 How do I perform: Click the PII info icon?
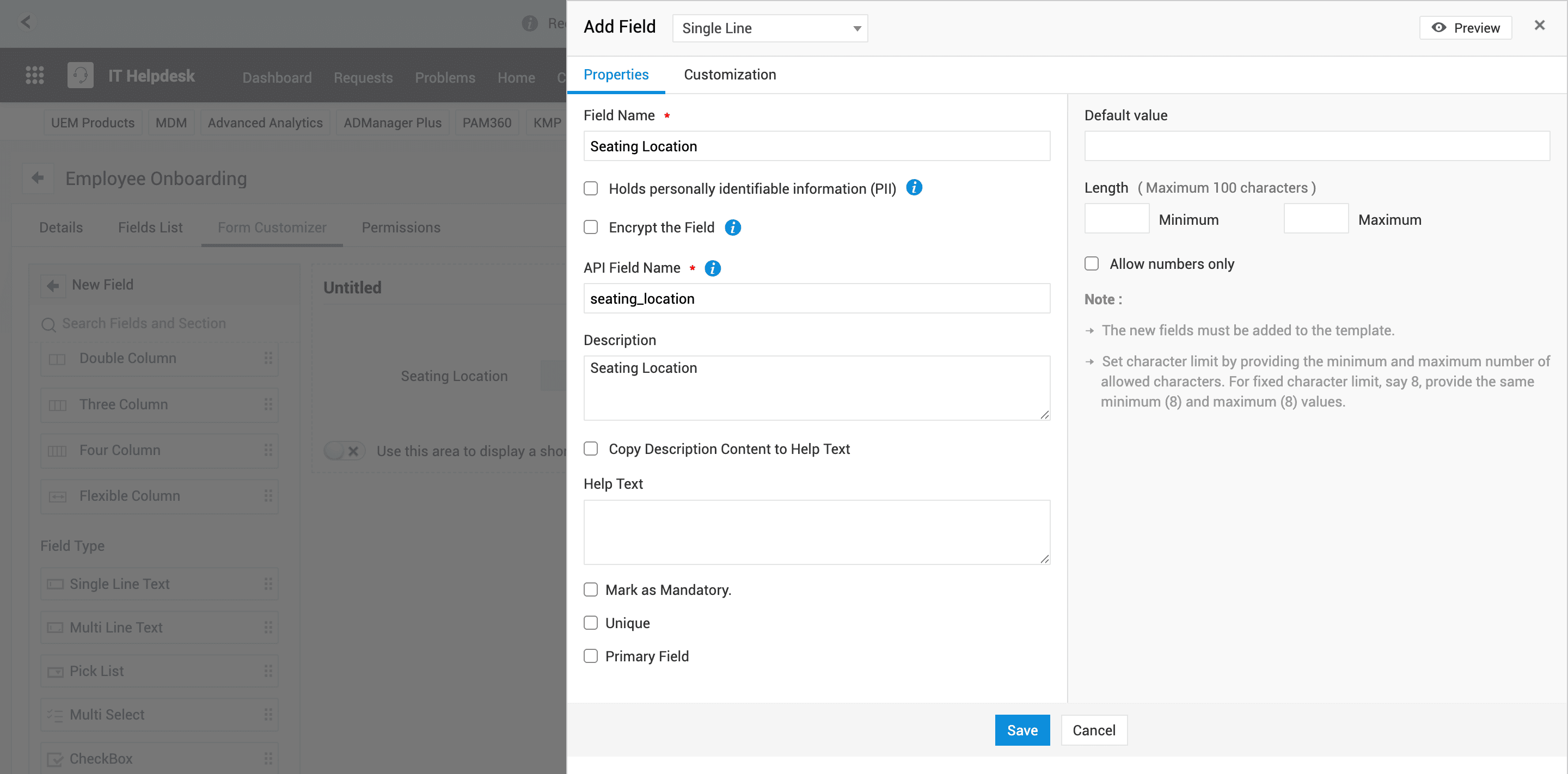pyautogui.click(x=914, y=187)
